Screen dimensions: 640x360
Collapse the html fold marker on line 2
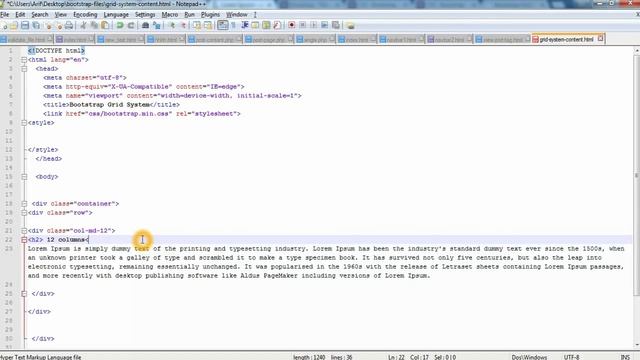click(24, 60)
